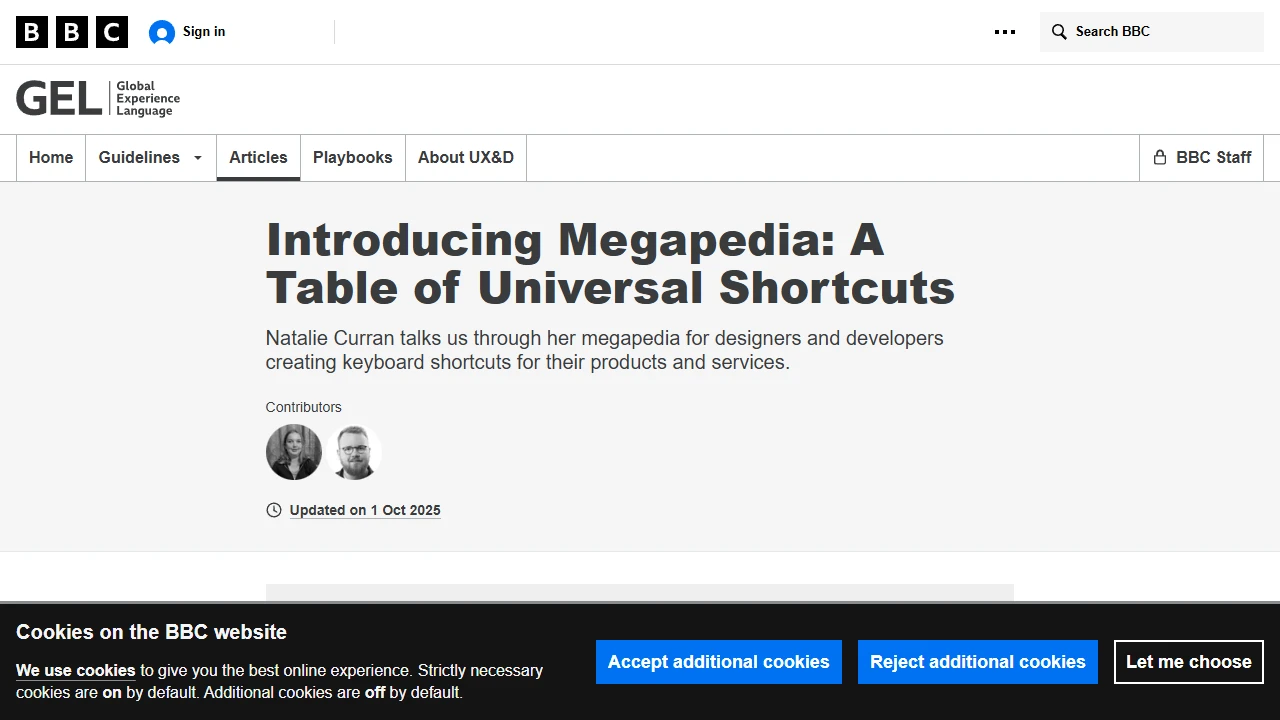Viewport: 1280px width, 720px height.
Task: Click the clock icon next to the date
Action: click(273, 510)
